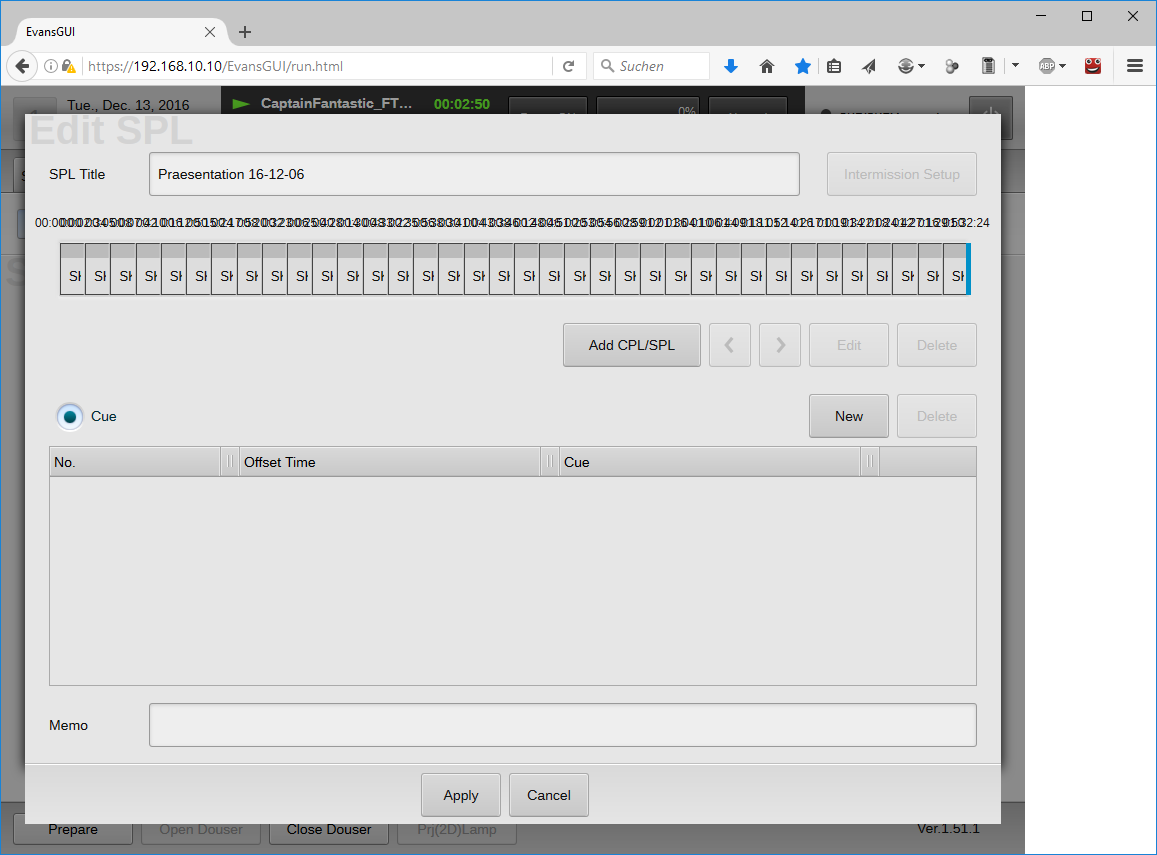Expand the Adblock Plus dropdown arrow
The image size is (1157, 855).
click(1062, 66)
